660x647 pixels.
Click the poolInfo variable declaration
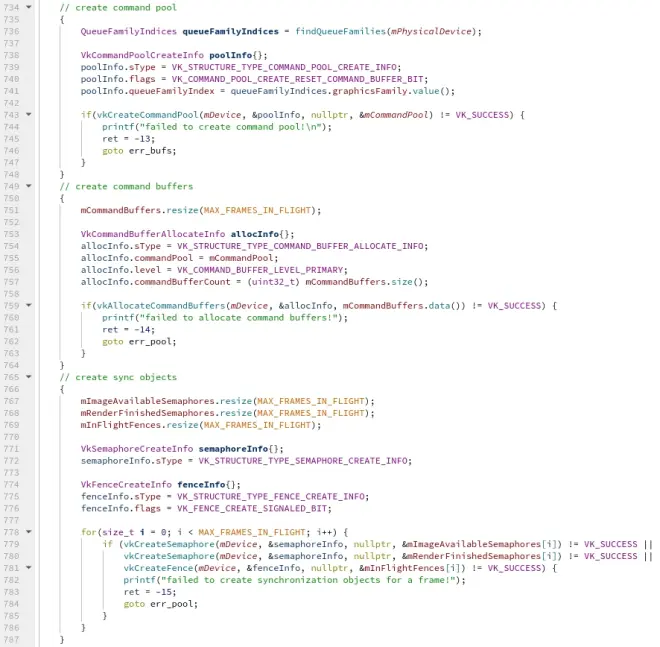230,55
